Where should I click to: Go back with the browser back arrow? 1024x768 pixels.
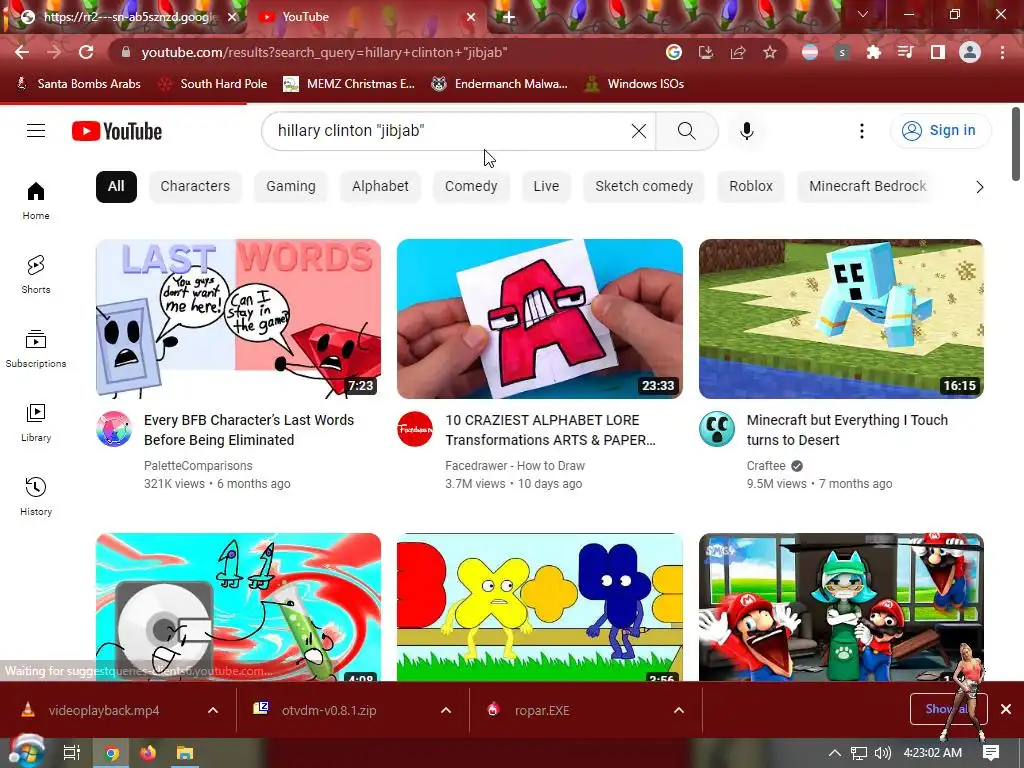tap(22, 52)
